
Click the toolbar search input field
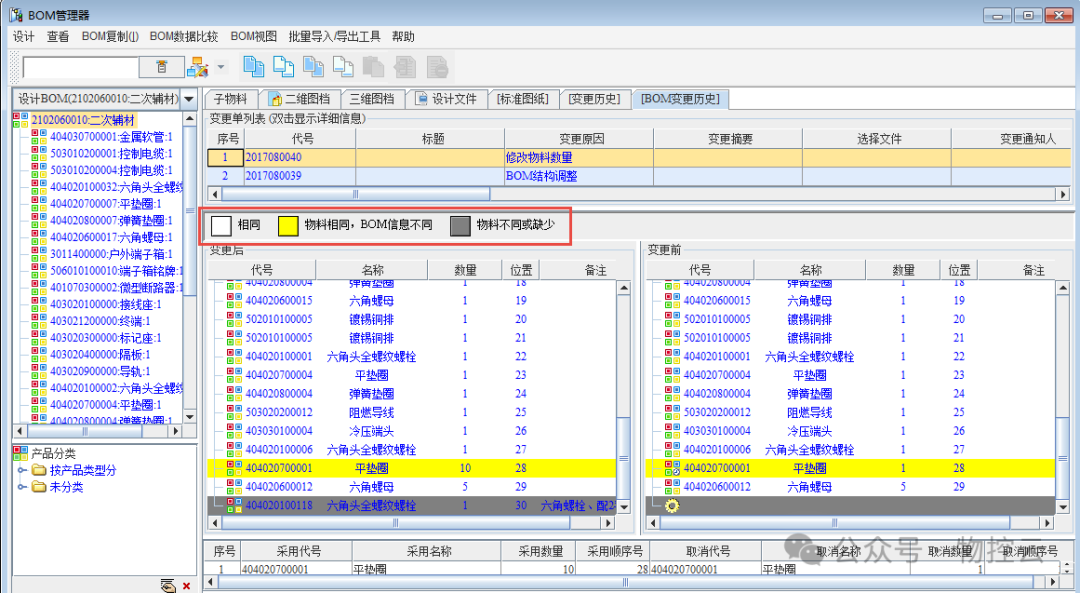[80, 67]
